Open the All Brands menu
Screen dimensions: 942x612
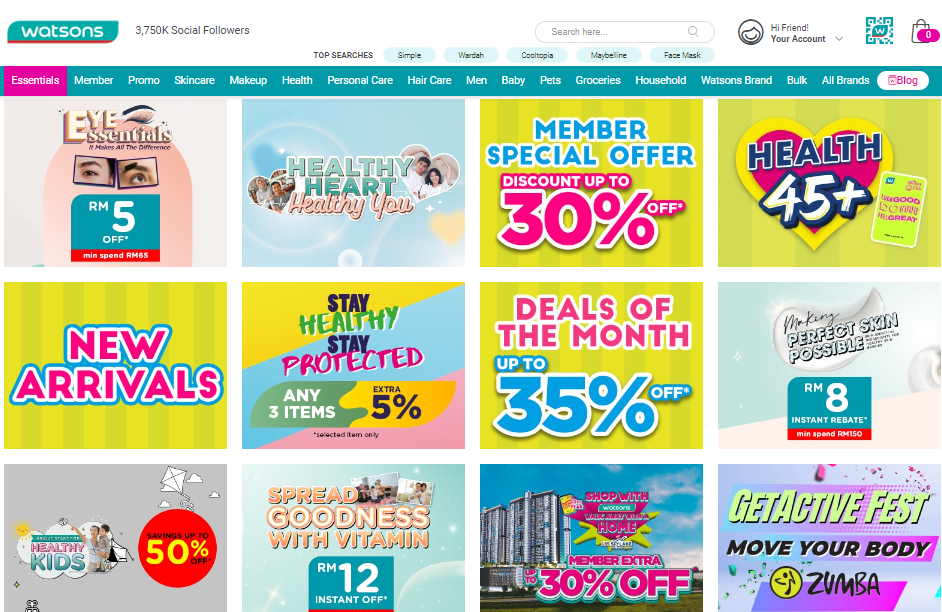point(845,80)
